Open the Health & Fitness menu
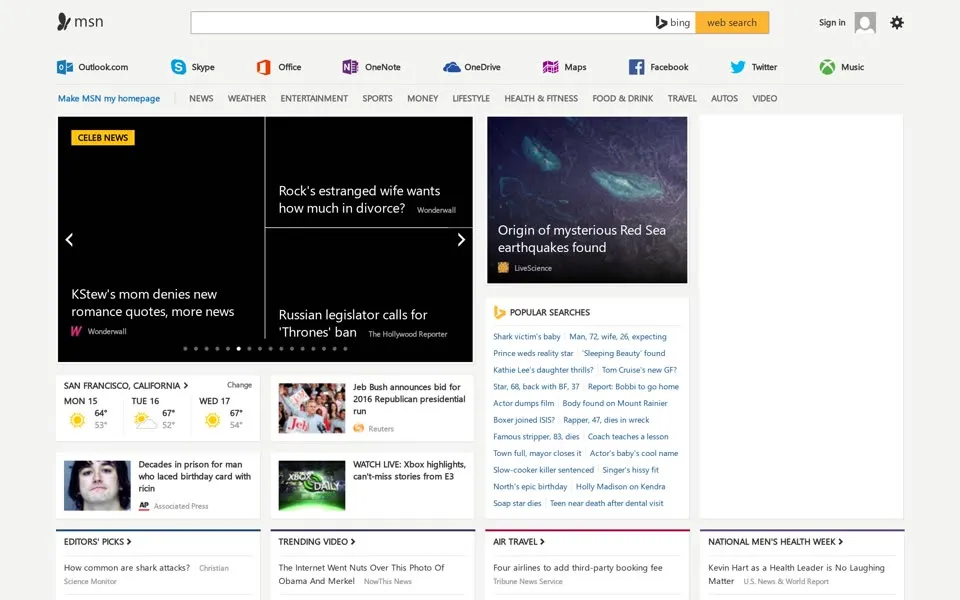The image size is (960, 600). point(541,98)
